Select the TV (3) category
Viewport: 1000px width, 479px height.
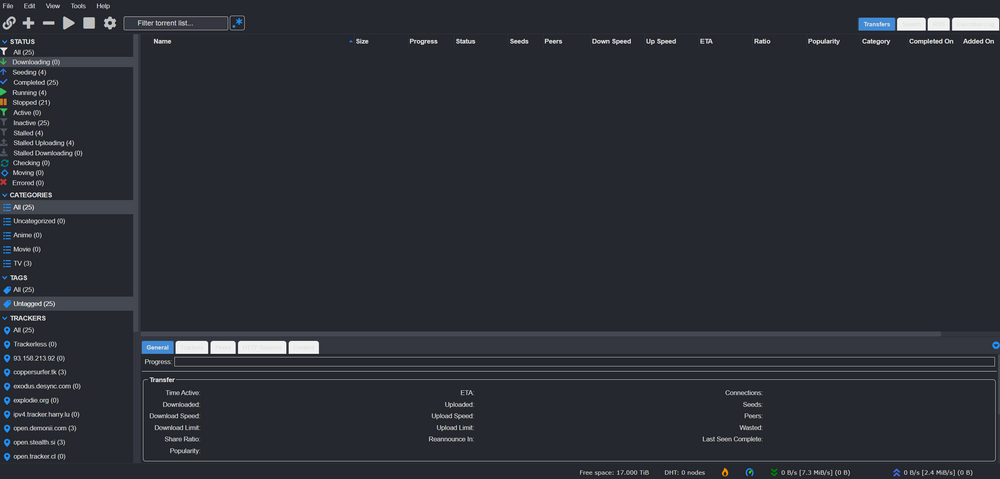[x=66, y=263]
